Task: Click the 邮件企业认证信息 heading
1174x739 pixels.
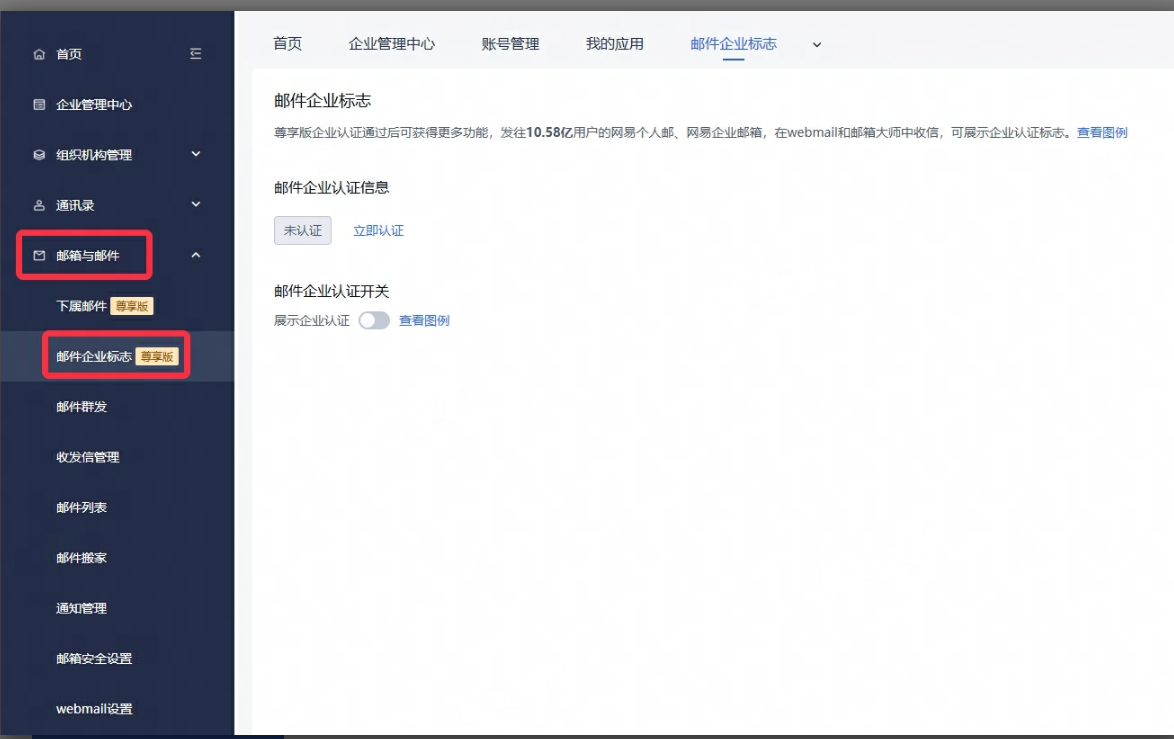Action: [x=332, y=188]
